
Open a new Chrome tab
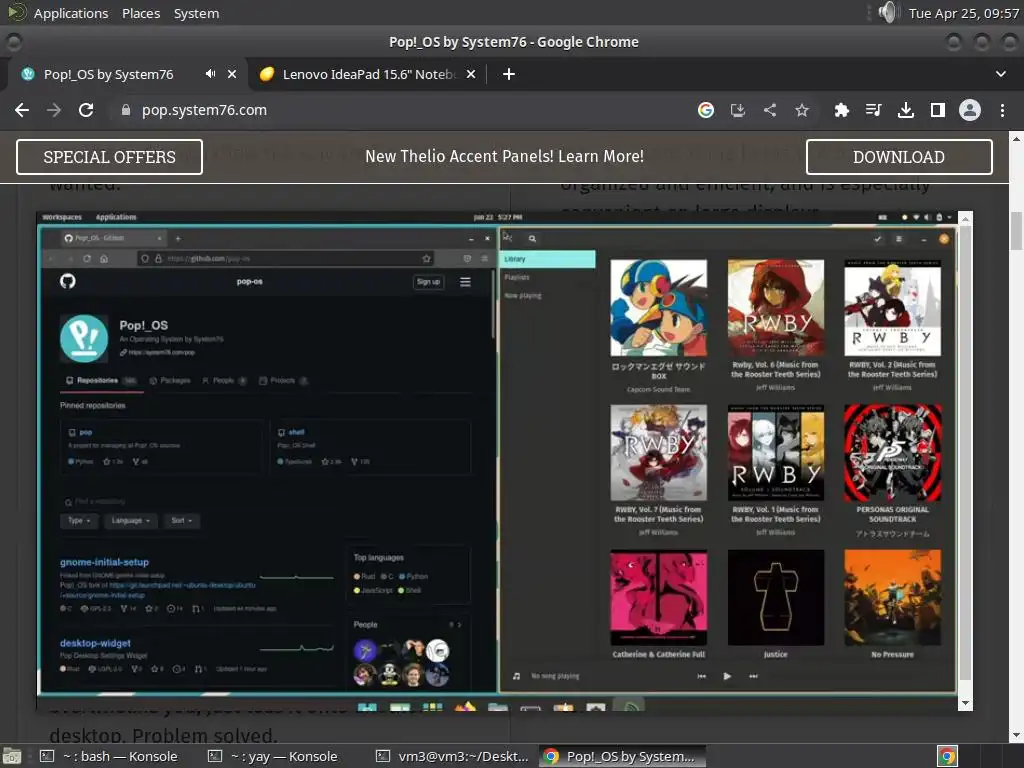click(x=509, y=74)
